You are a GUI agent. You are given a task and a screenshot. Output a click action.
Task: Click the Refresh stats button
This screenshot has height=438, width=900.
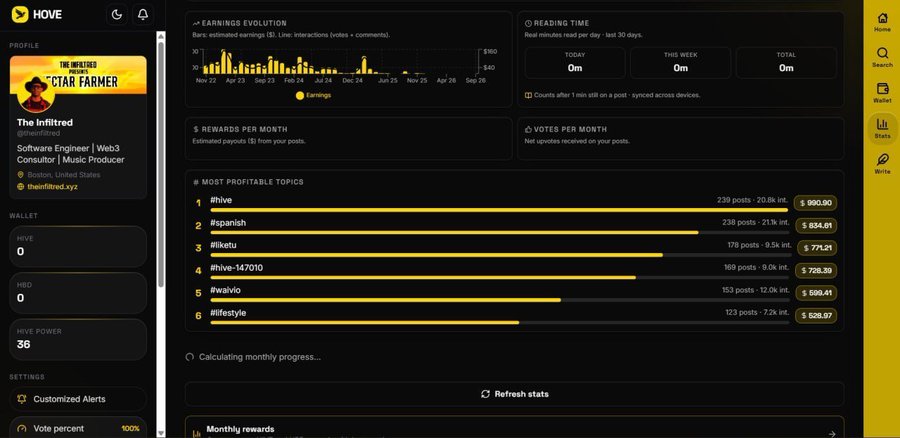[514, 394]
